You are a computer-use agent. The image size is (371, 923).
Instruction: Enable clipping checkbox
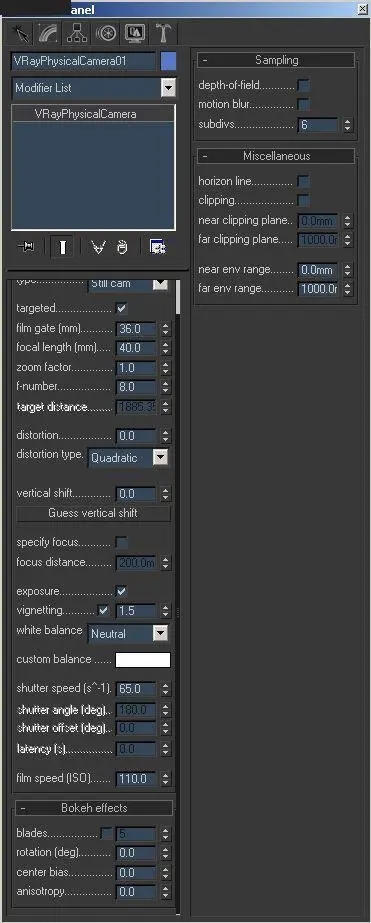point(303,201)
